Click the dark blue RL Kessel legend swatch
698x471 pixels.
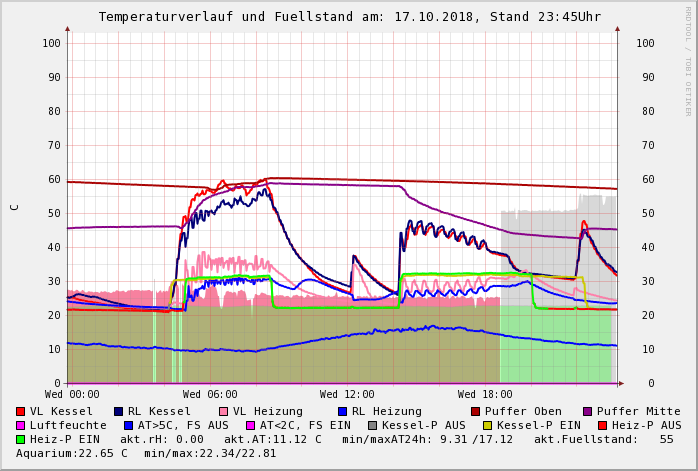tap(118, 411)
